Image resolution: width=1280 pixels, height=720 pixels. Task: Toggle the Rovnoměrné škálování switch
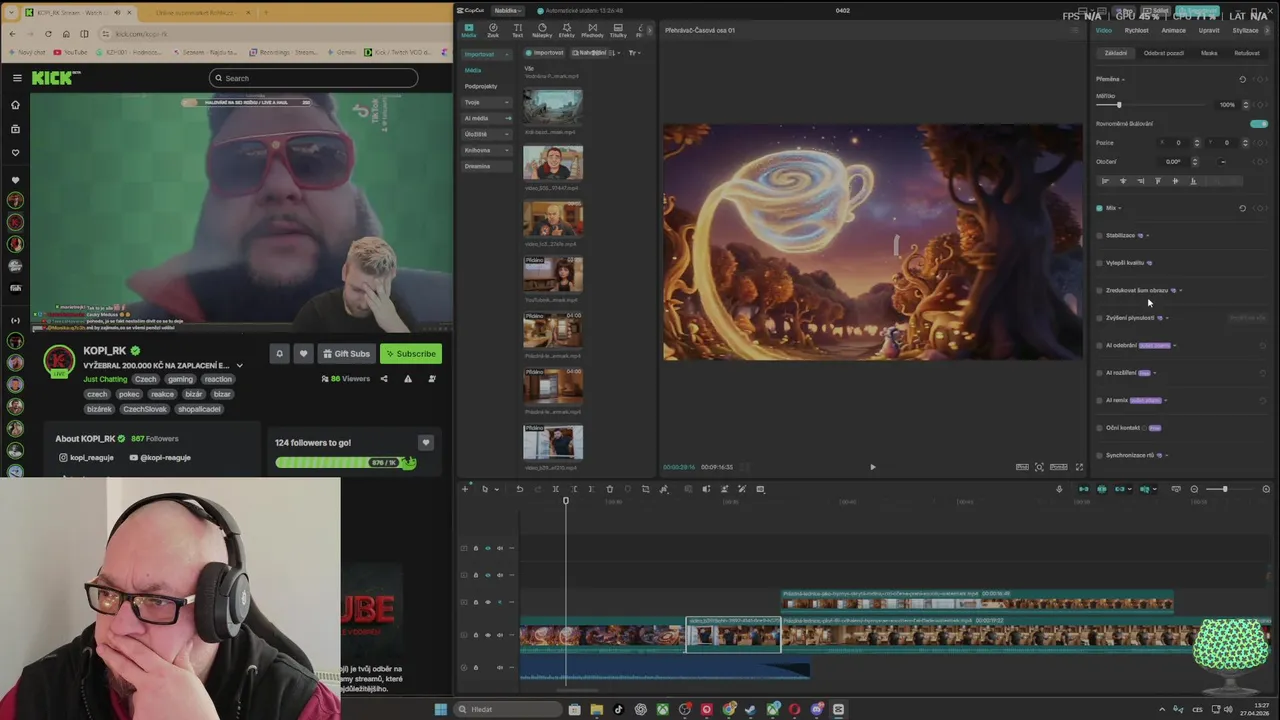[x=1259, y=124]
